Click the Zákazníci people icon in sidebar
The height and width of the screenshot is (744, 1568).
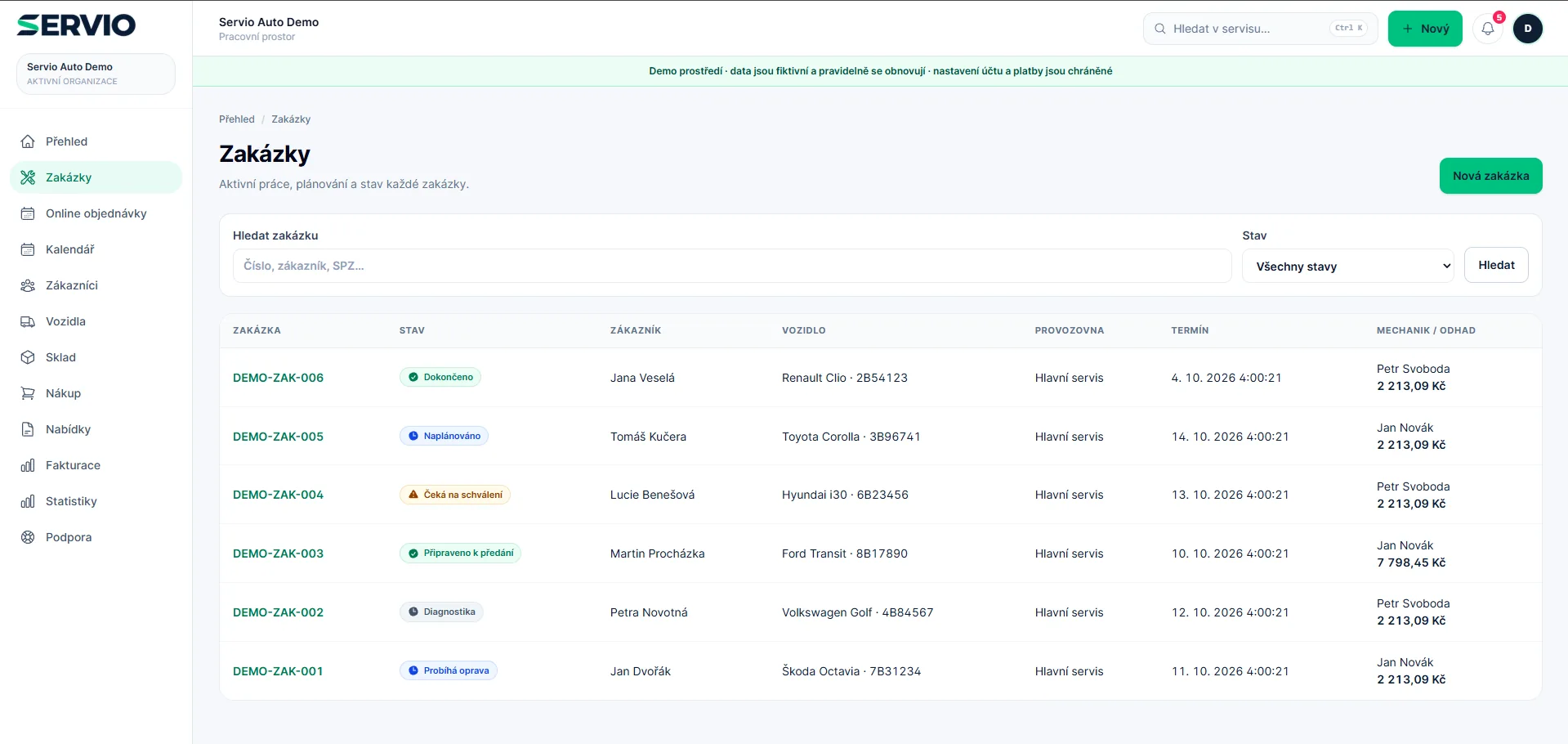[28, 285]
